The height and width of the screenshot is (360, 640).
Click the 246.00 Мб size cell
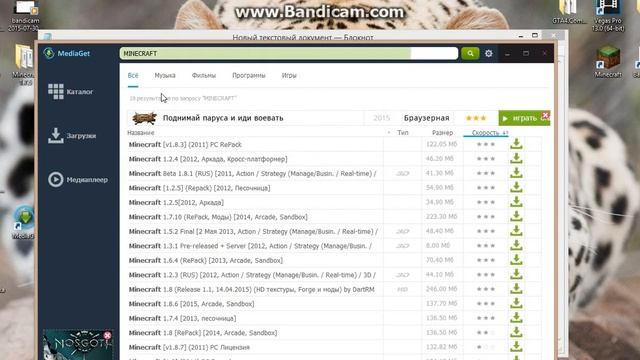441,289
